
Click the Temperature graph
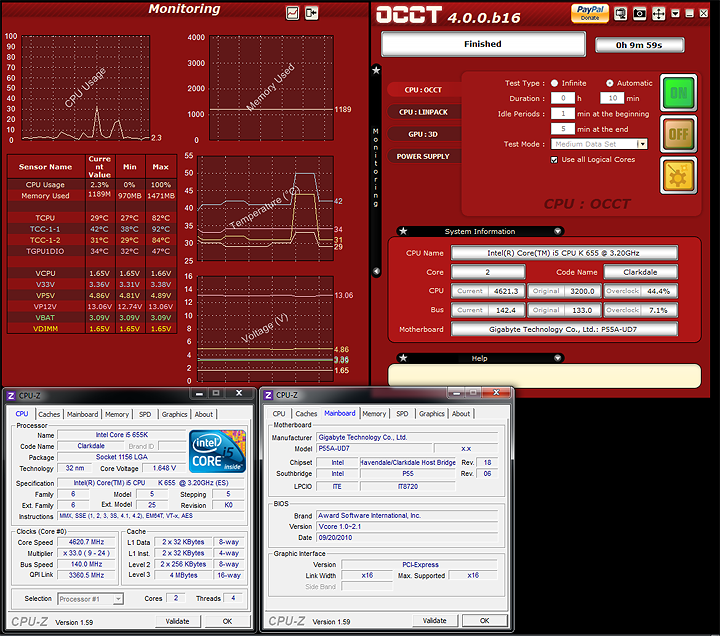click(265, 208)
